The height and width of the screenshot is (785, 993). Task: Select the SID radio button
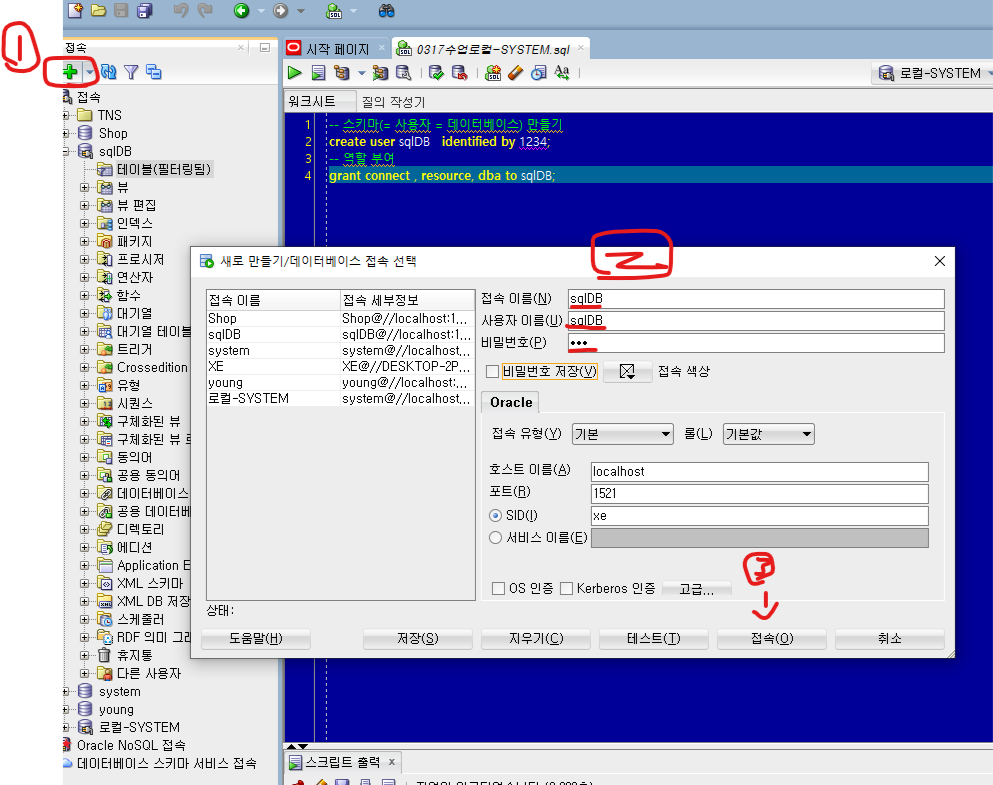[495, 516]
